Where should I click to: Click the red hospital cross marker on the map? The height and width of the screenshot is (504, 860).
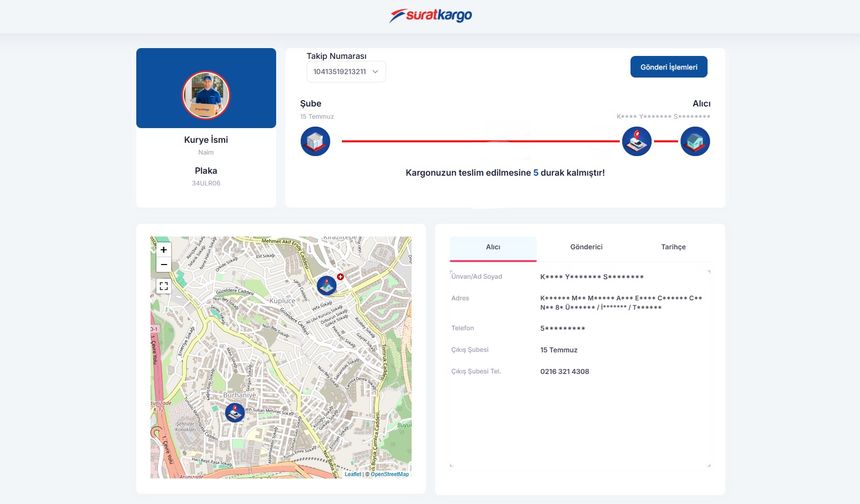[x=340, y=277]
